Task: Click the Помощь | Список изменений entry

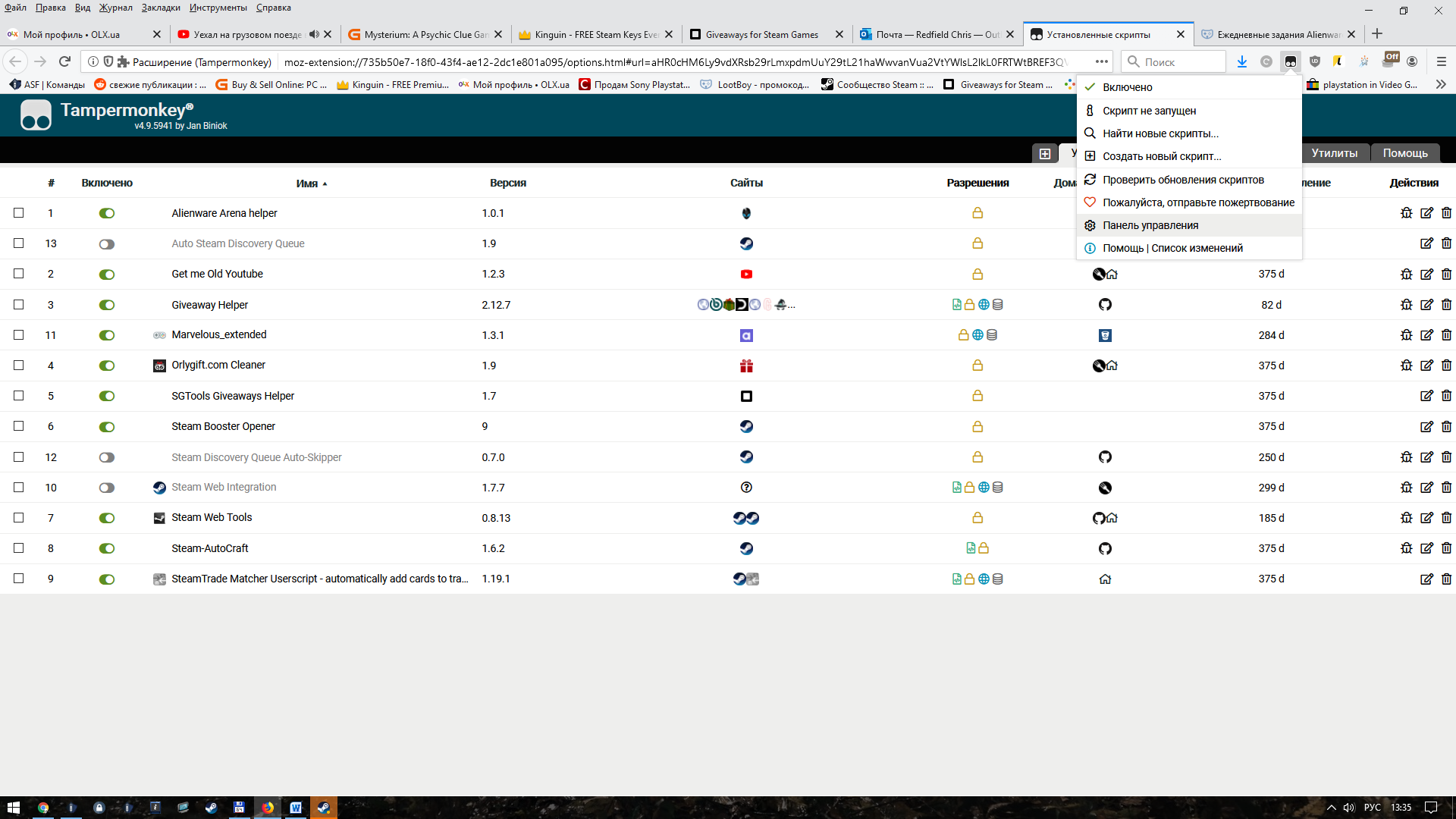Action: [x=1189, y=248]
